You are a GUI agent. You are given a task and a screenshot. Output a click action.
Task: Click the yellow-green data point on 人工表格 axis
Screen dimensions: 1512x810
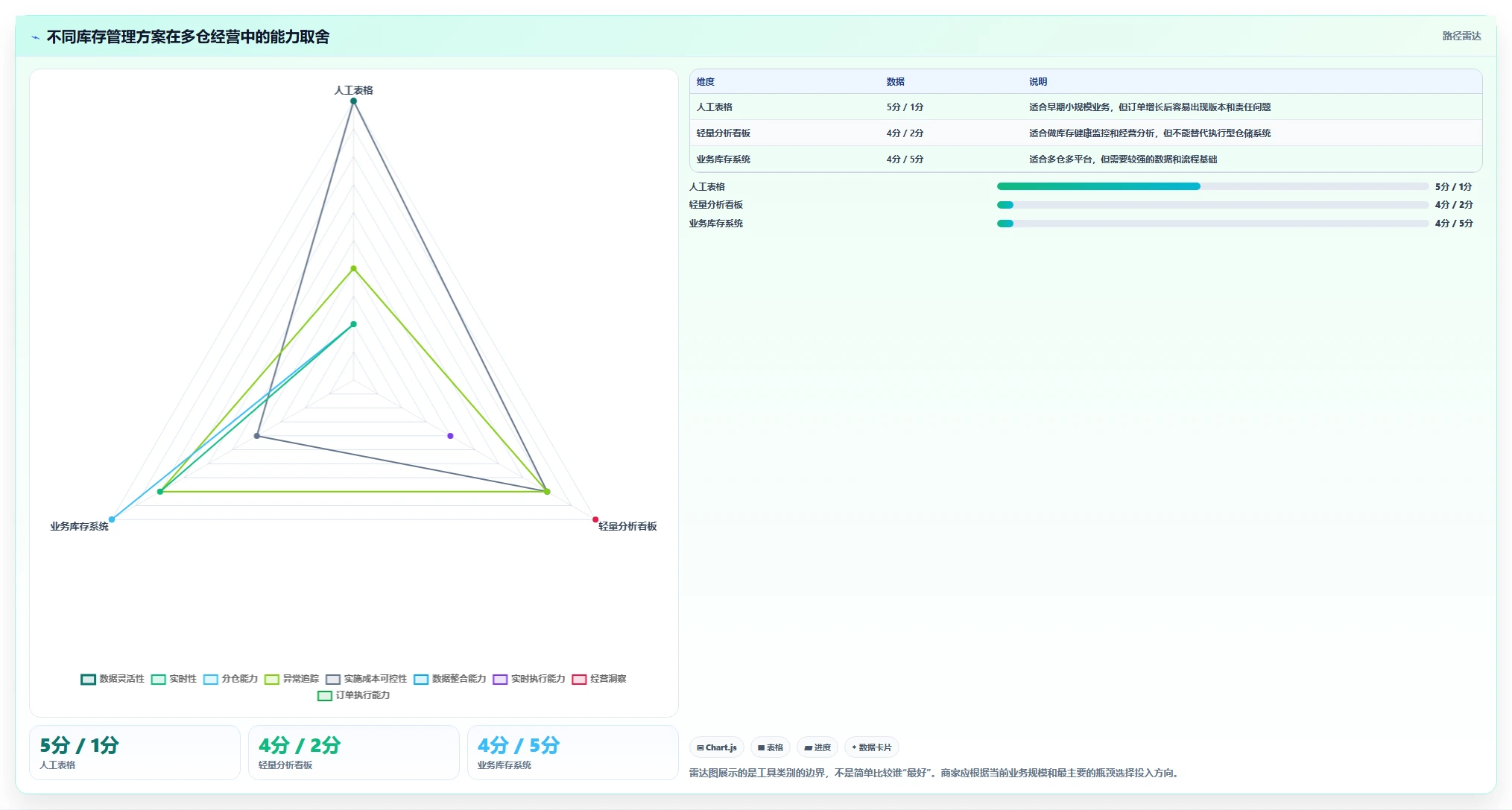353,269
